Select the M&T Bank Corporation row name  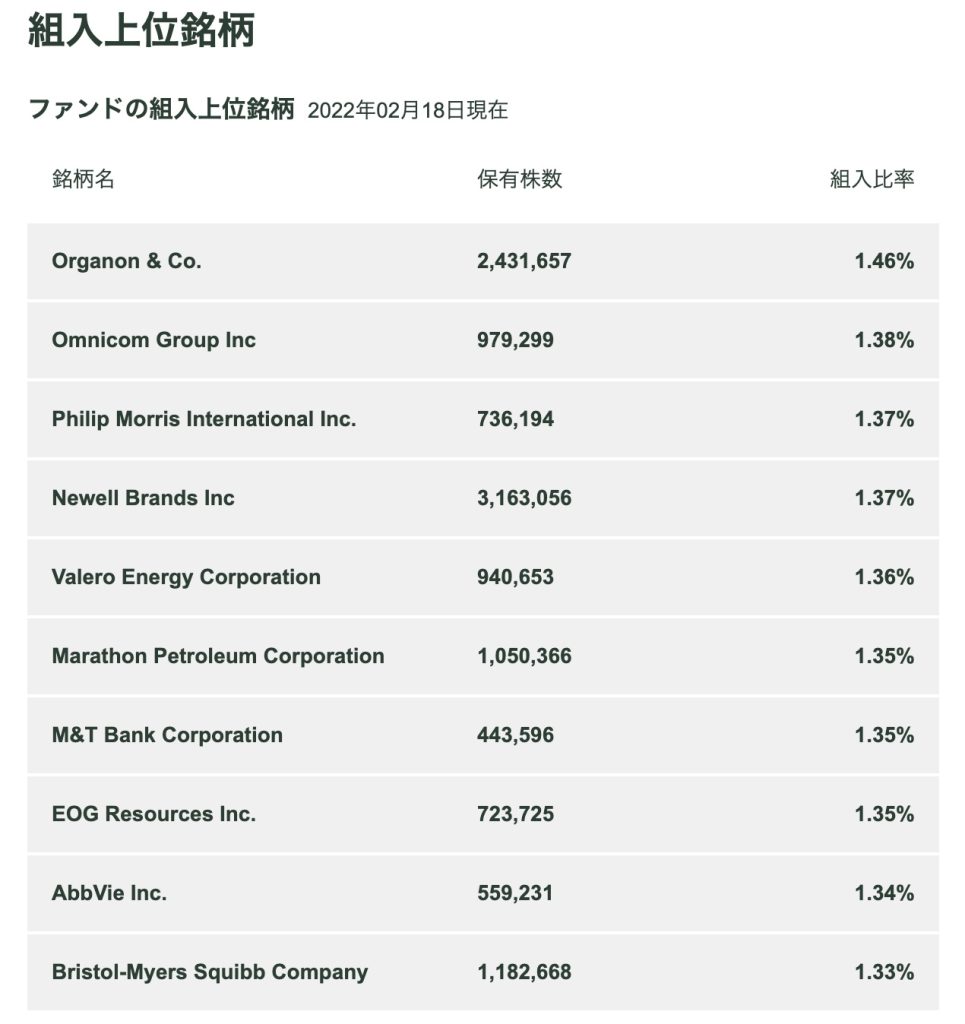pos(167,735)
